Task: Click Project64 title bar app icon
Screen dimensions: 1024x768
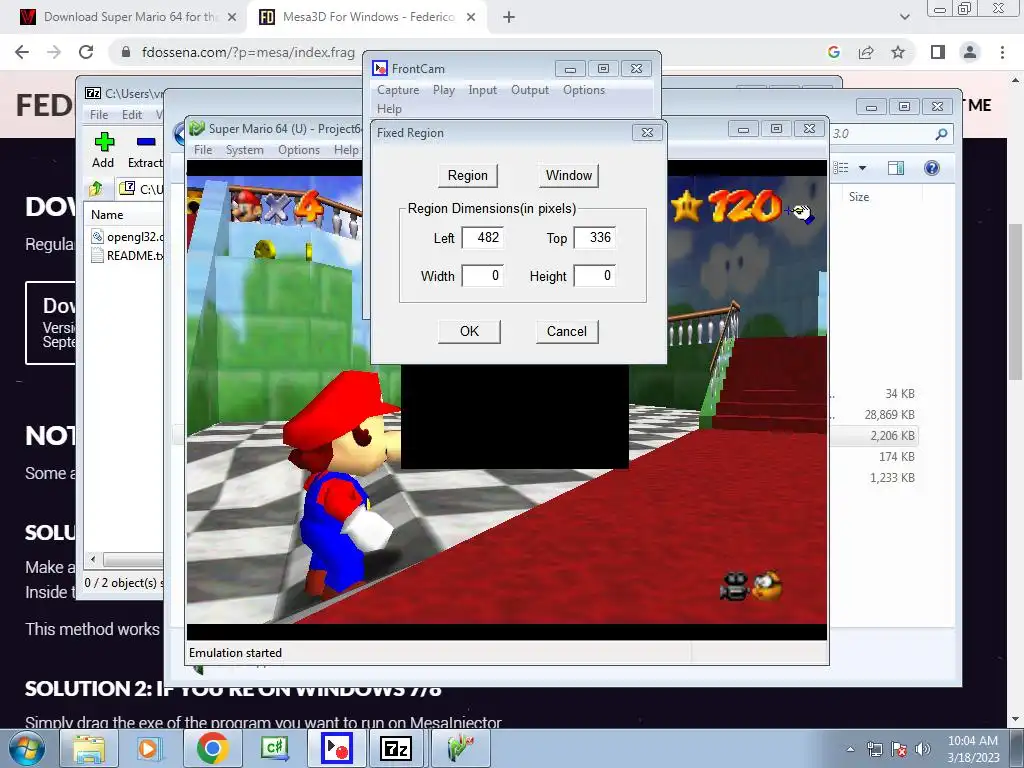Action: coord(197,129)
